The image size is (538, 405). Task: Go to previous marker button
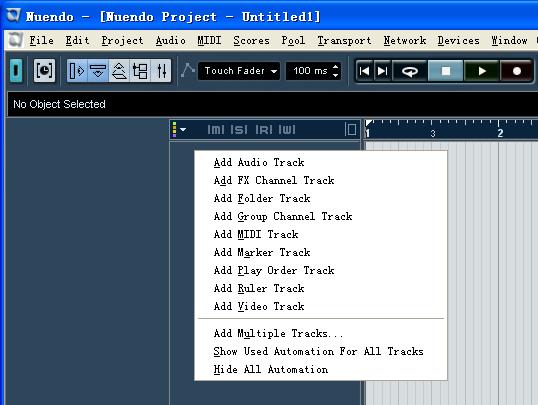coord(364,71)
